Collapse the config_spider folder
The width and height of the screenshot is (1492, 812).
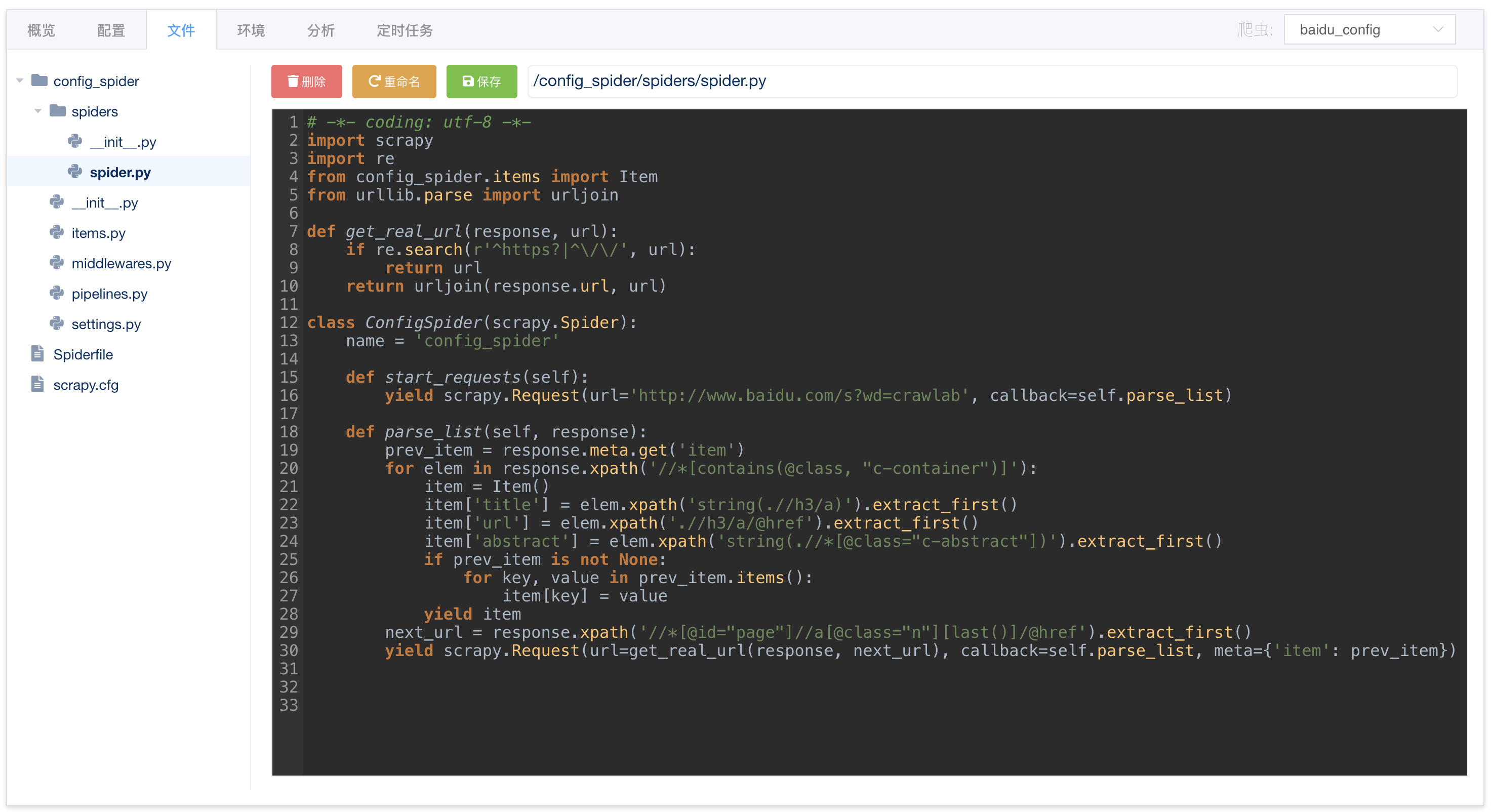click(20, 80)
